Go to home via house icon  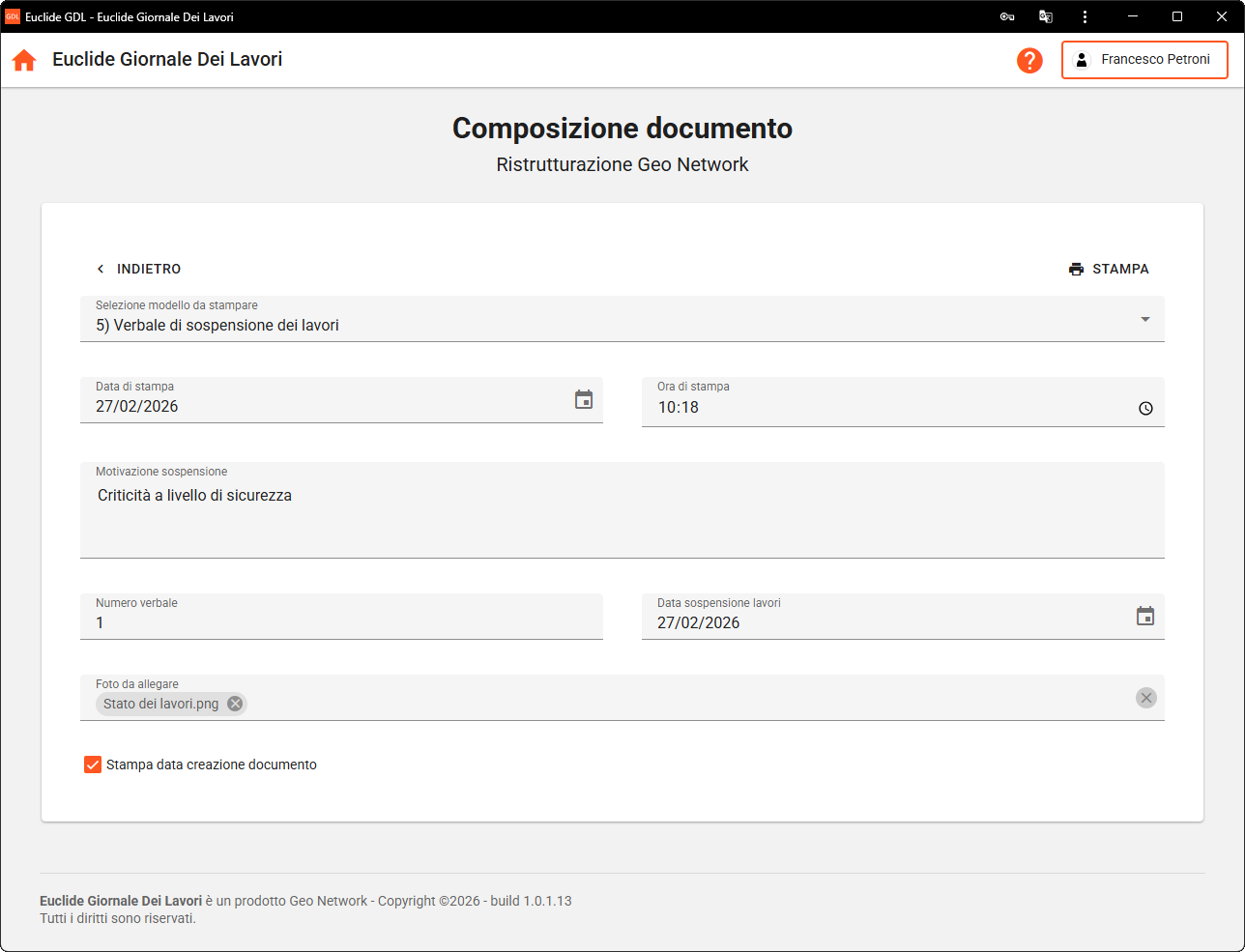point(24,60)
